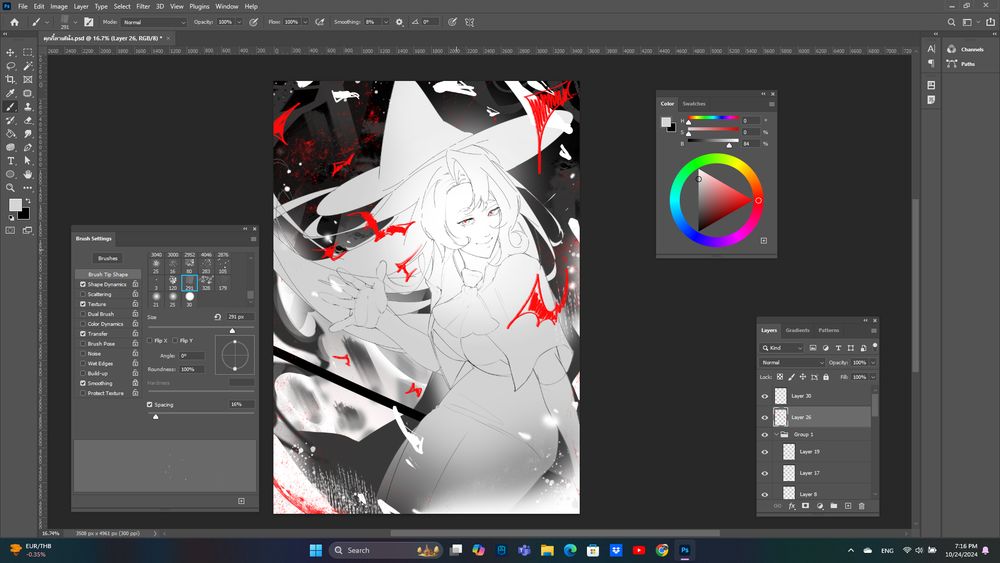Select the Clone Stamp tool
The width and height of the screenshot is (1000, 563).
coord(27,106)
